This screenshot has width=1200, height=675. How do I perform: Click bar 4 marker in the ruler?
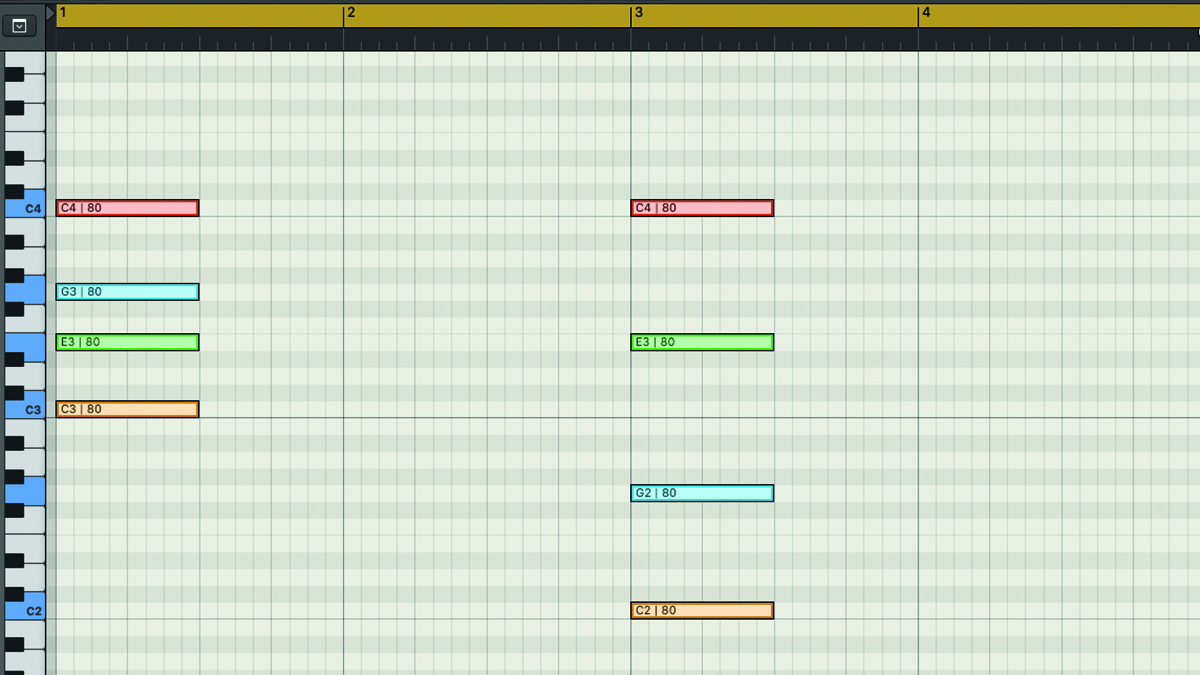click(926, 13)
